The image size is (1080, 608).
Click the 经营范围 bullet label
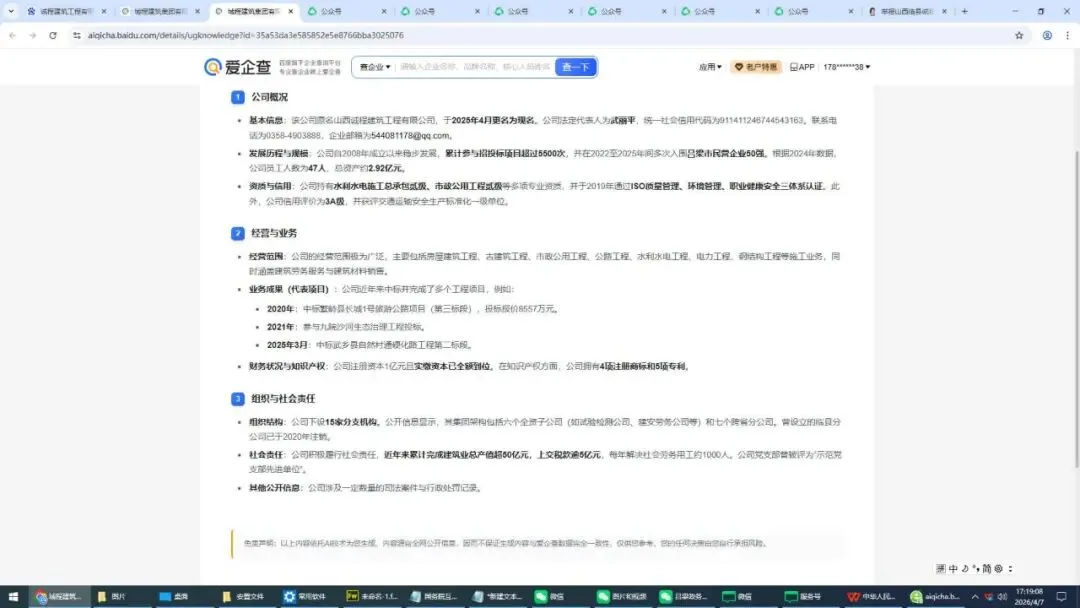pyautogui.click(x=266, y=256)
